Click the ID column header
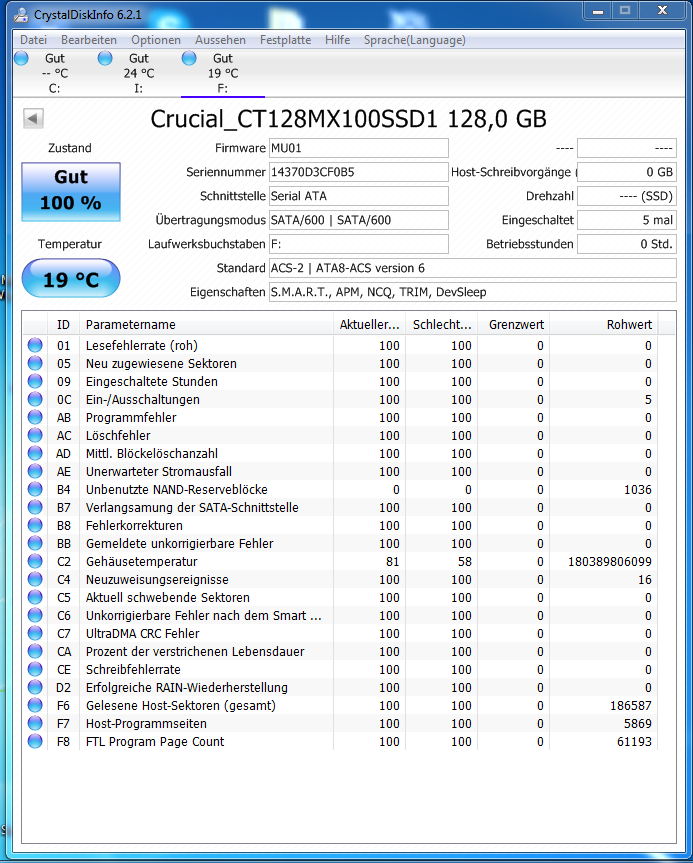The width and height of the screenshot is (693, 863). [x=63, y=325]
